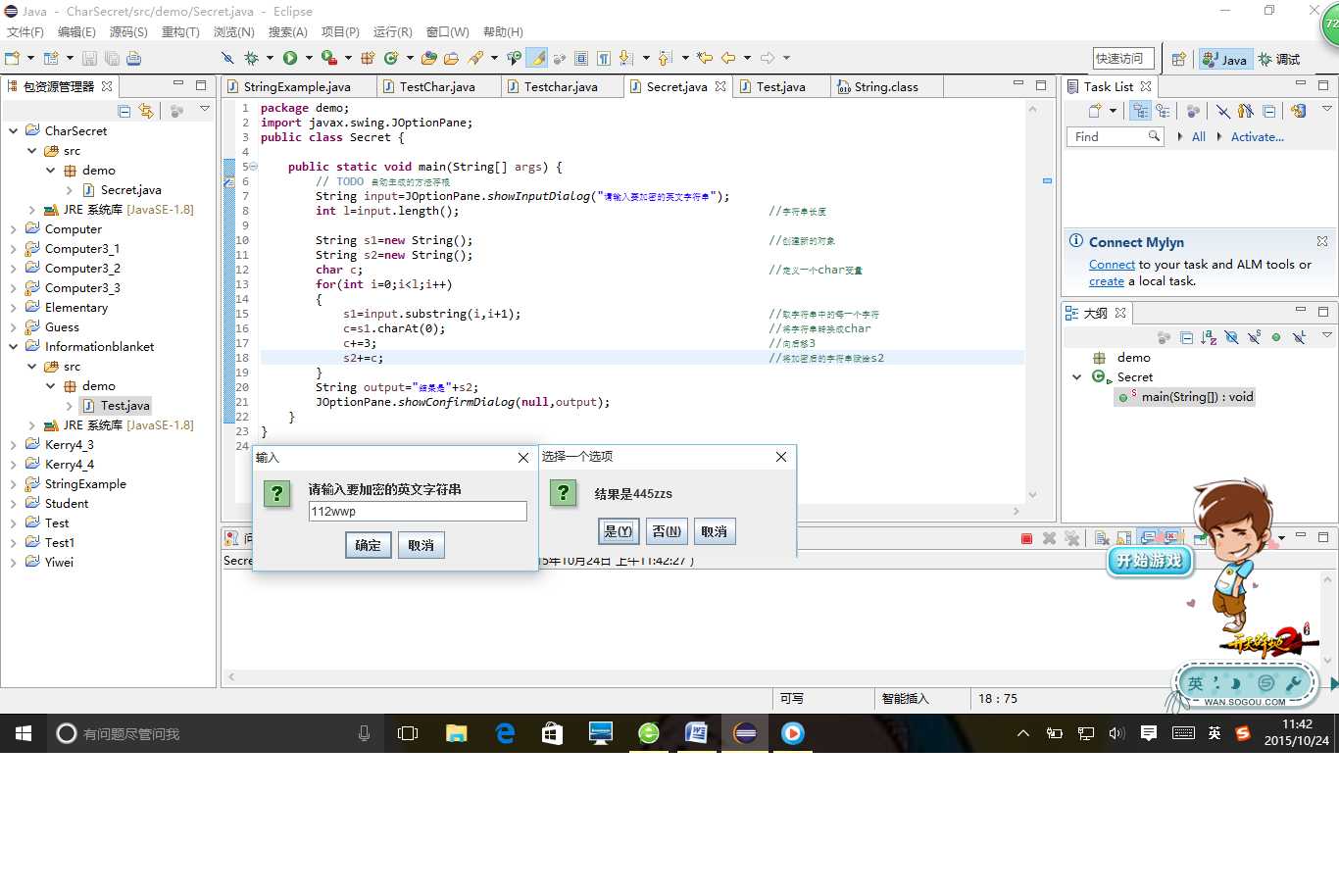1339x896 pixels.
Task: Click the New Java Class green C icon
Action: click(391, 59)
